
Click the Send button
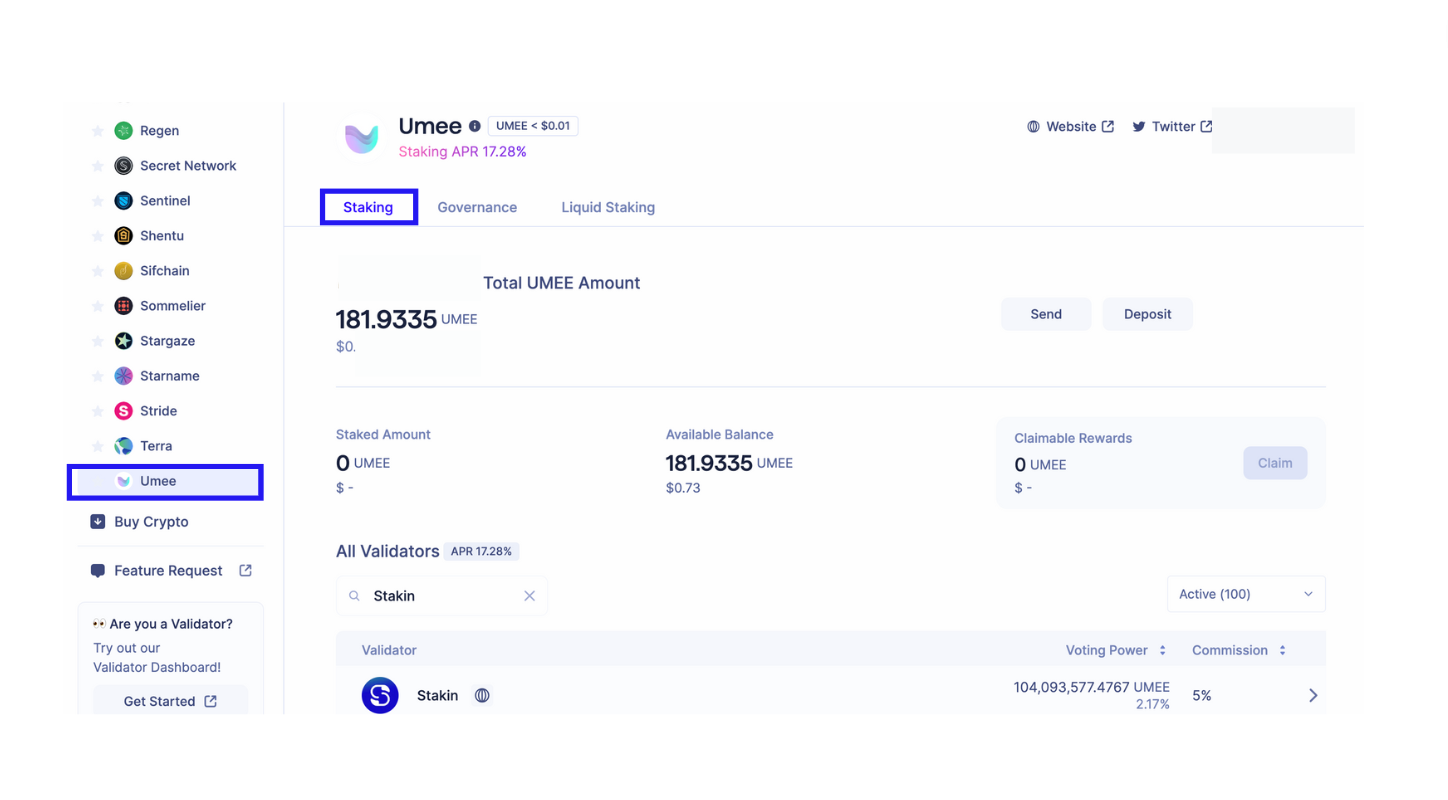[x=1046, y=314]
